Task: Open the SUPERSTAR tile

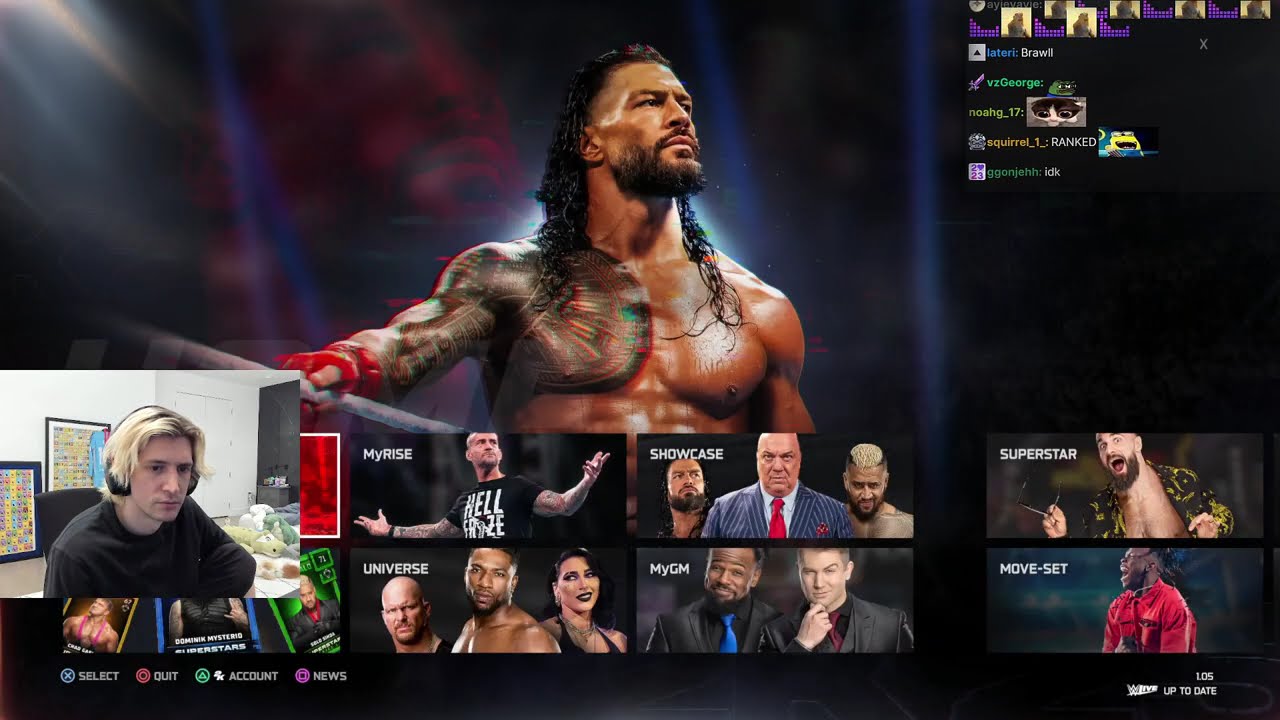Action: (x=1125, y=486)
